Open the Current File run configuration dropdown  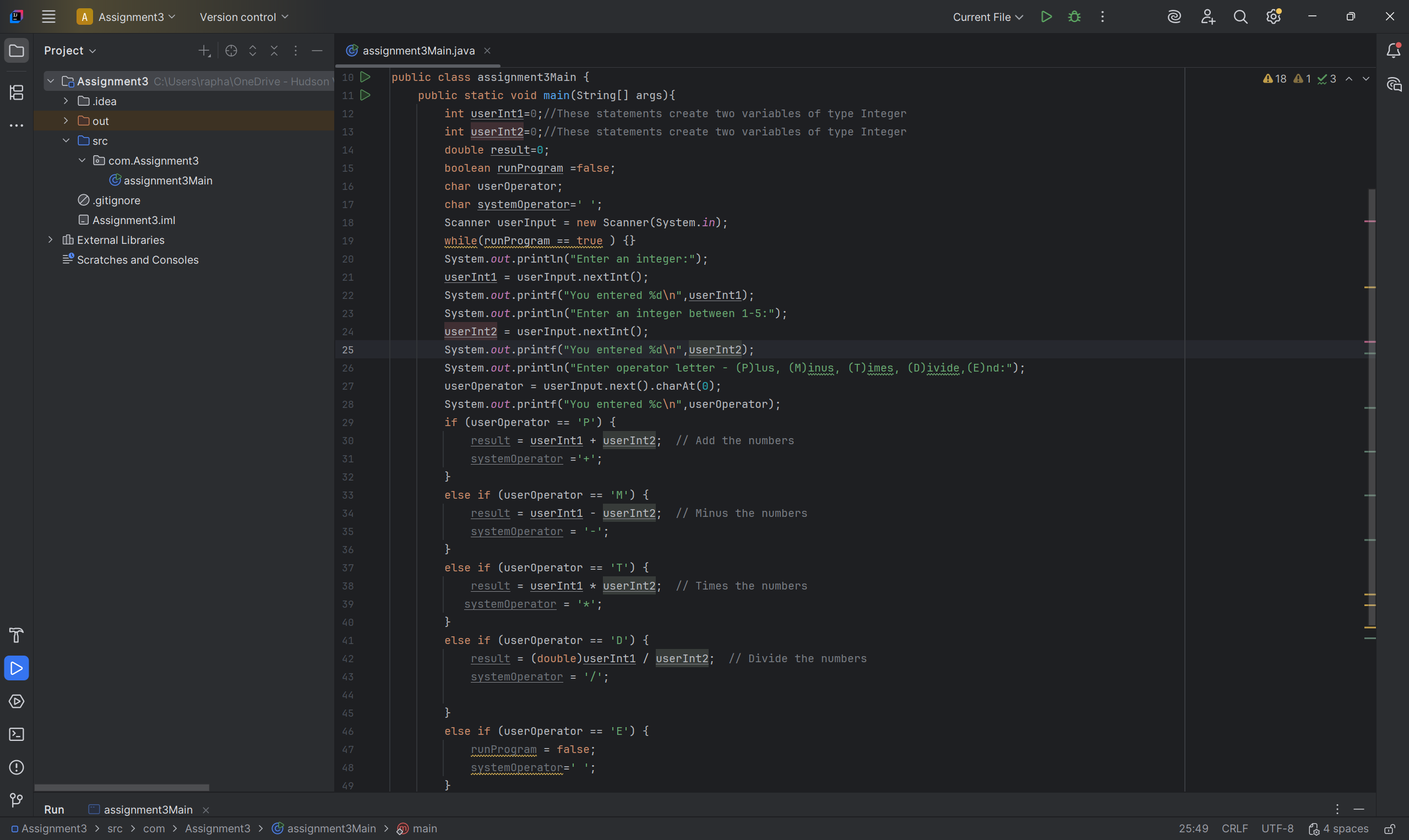click(987, 17)
